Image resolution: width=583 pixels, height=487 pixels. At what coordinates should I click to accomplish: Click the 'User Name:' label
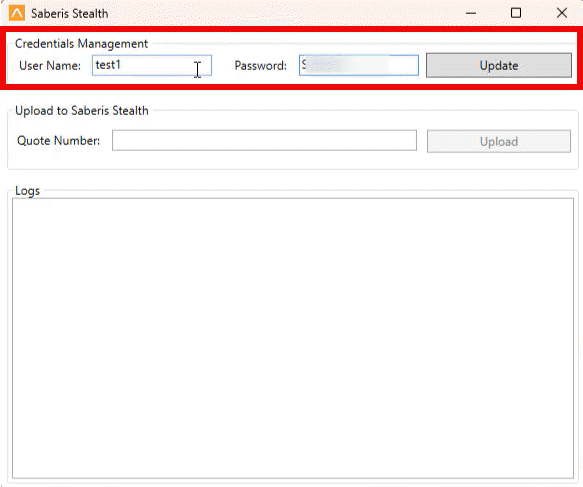point(50,66)
